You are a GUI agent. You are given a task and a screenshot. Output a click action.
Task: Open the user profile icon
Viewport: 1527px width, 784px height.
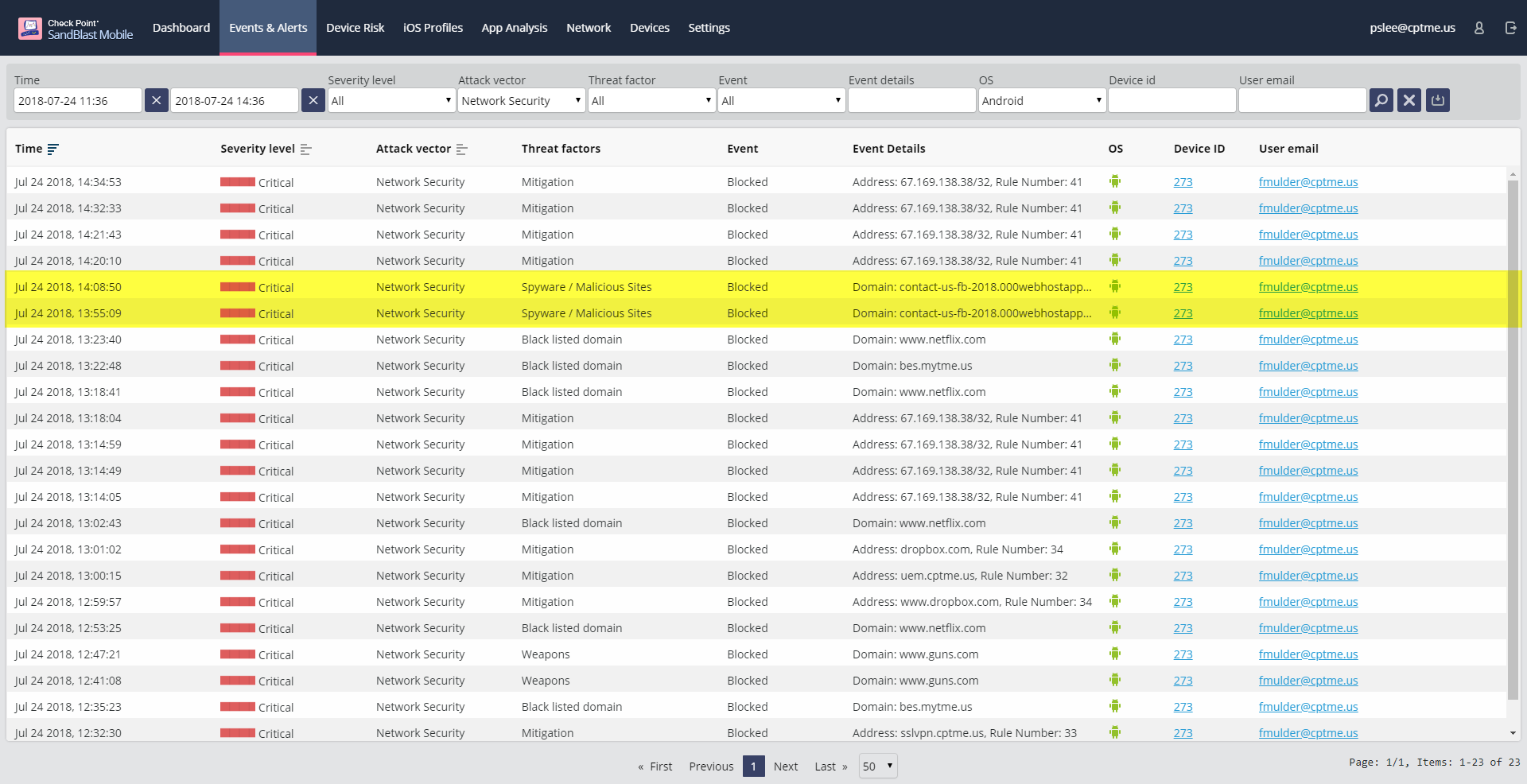[x=1479, y=28]
